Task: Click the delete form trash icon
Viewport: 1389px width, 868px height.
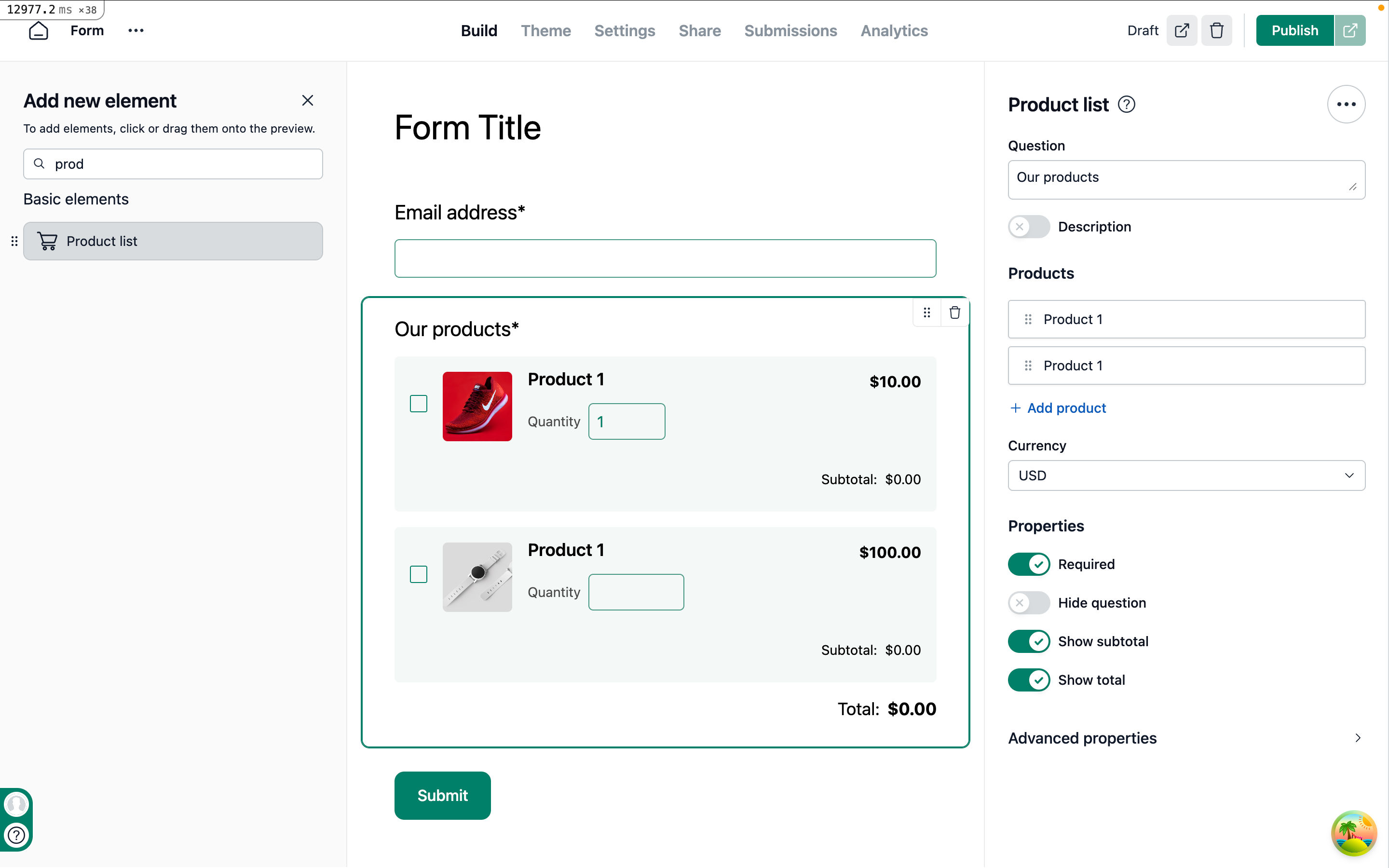Action: (1216, 30)
